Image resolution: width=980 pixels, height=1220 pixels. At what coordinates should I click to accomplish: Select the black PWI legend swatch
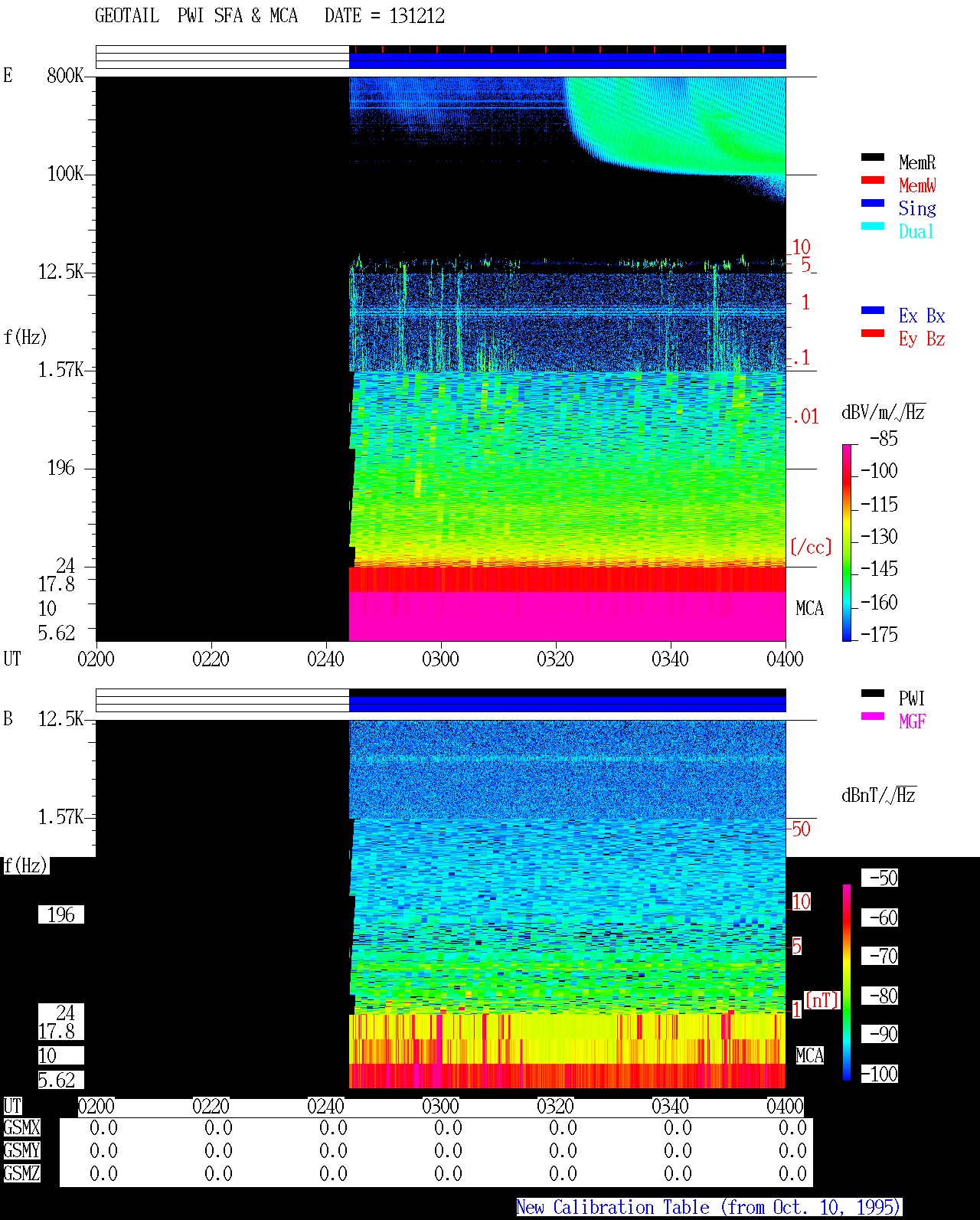(873, 694)
